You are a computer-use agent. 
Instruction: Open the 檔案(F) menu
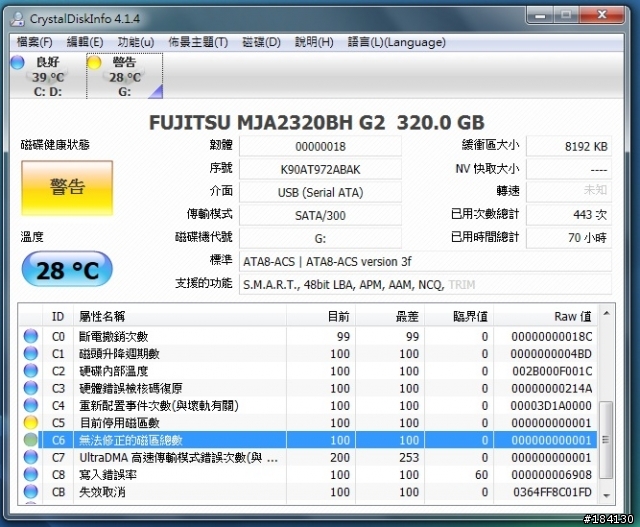pyautogui.click(x=35, y=42)
